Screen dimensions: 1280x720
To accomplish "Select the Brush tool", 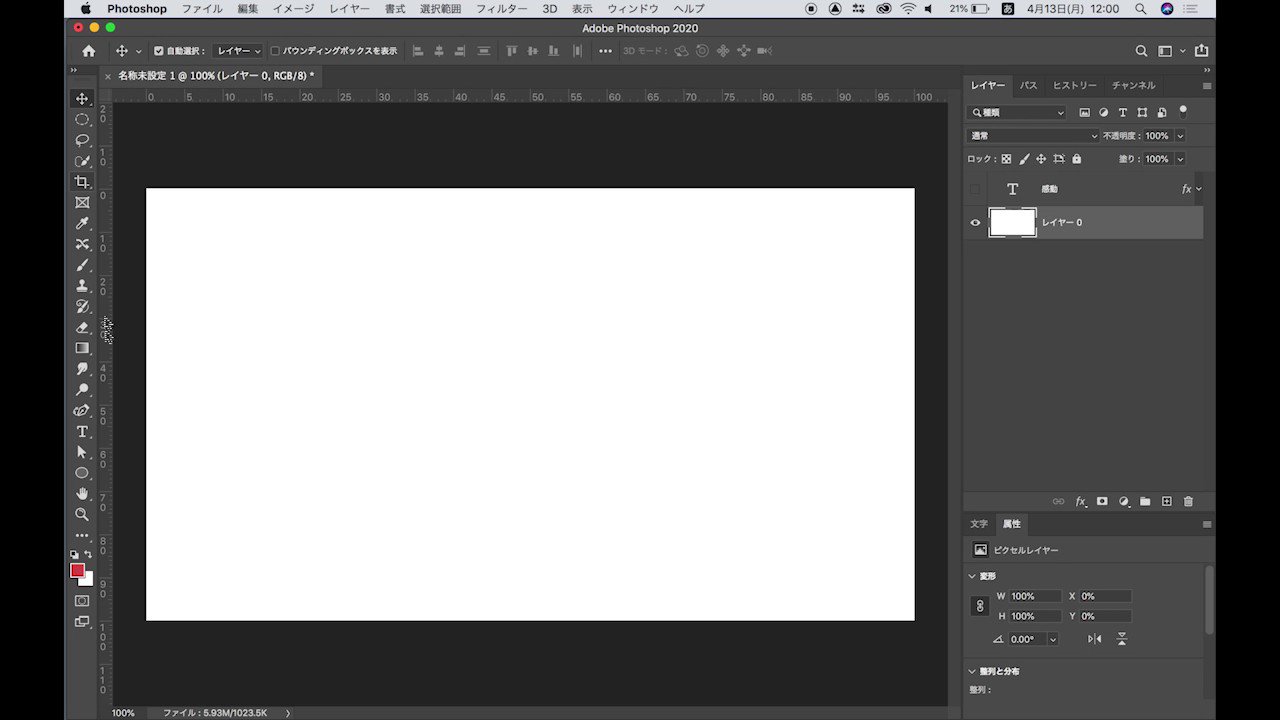I will tap(82, 265).
